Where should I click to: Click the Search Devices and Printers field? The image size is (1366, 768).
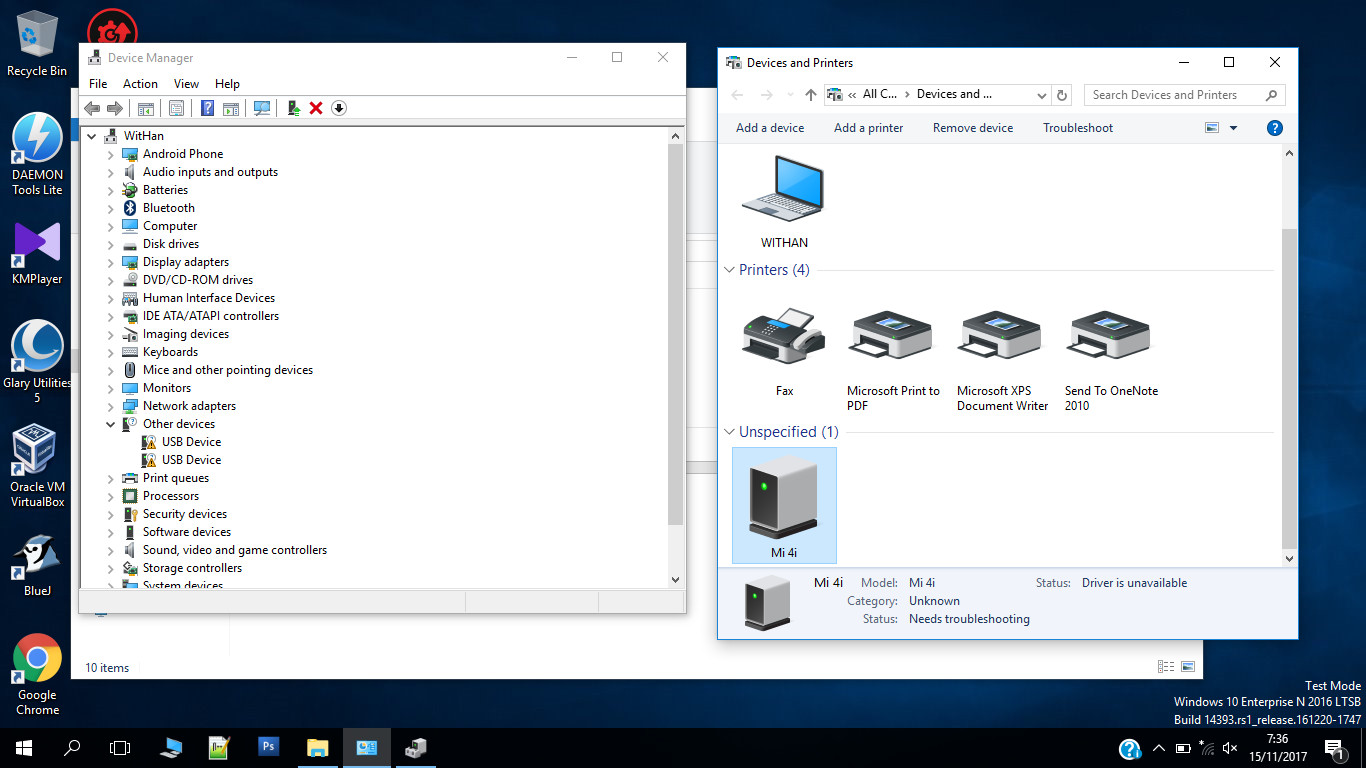pyautogui.click(x=1184, y=95)
